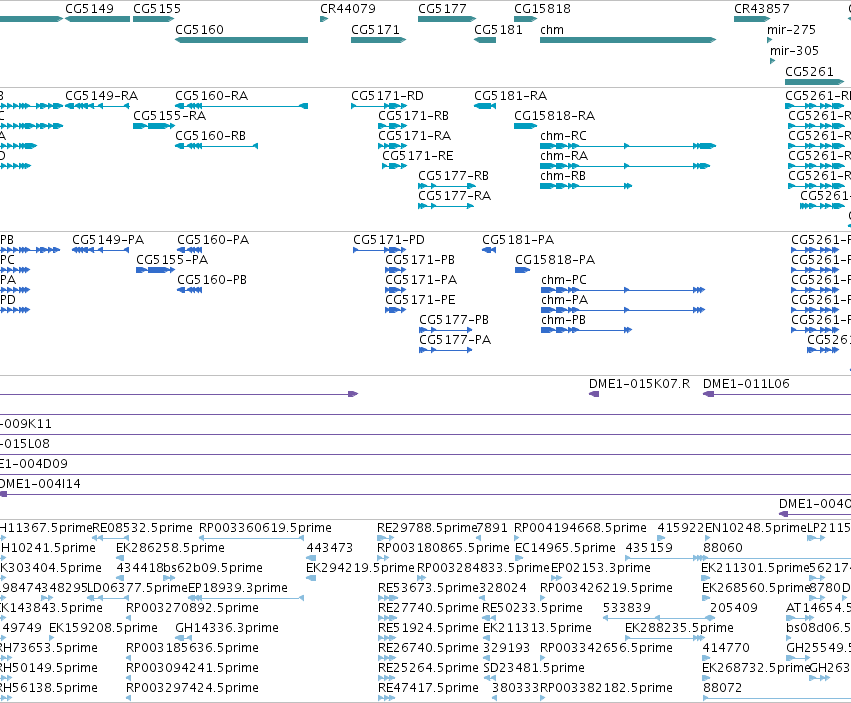Screen dimensions: 851x703
Task: Click protein label CG5149-PA
Action: point(108,240)
